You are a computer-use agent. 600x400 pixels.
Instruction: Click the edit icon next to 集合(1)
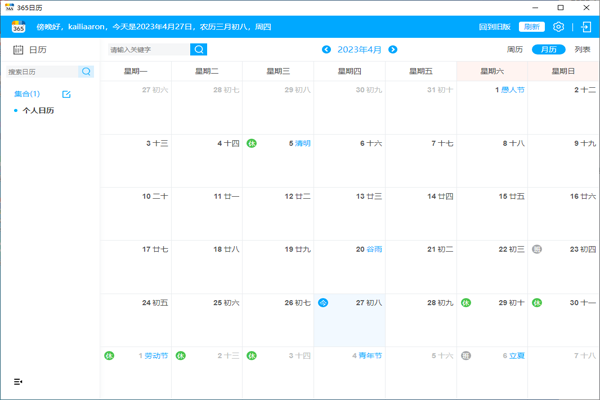tap(67, 94)
